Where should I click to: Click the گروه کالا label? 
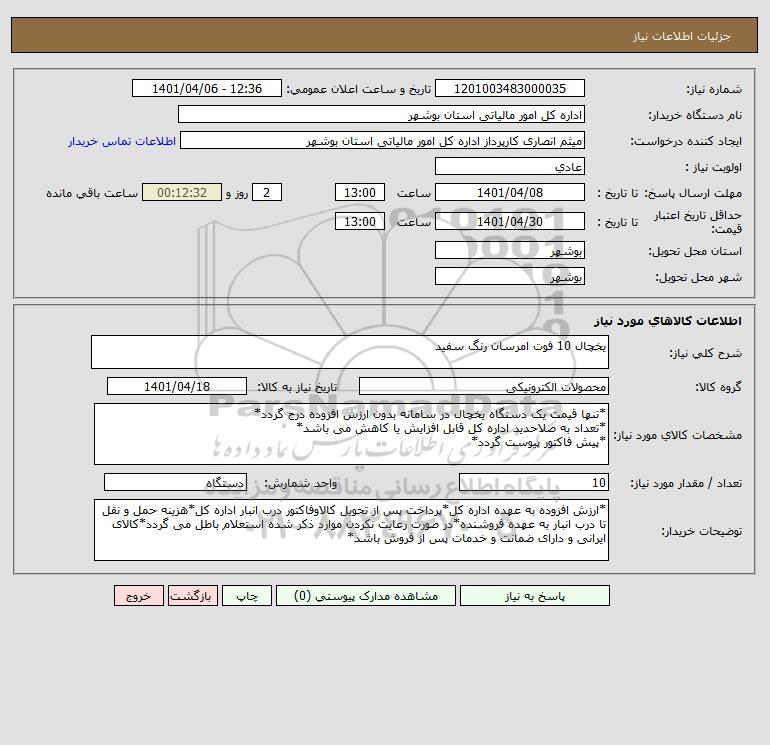click(718, 387)
